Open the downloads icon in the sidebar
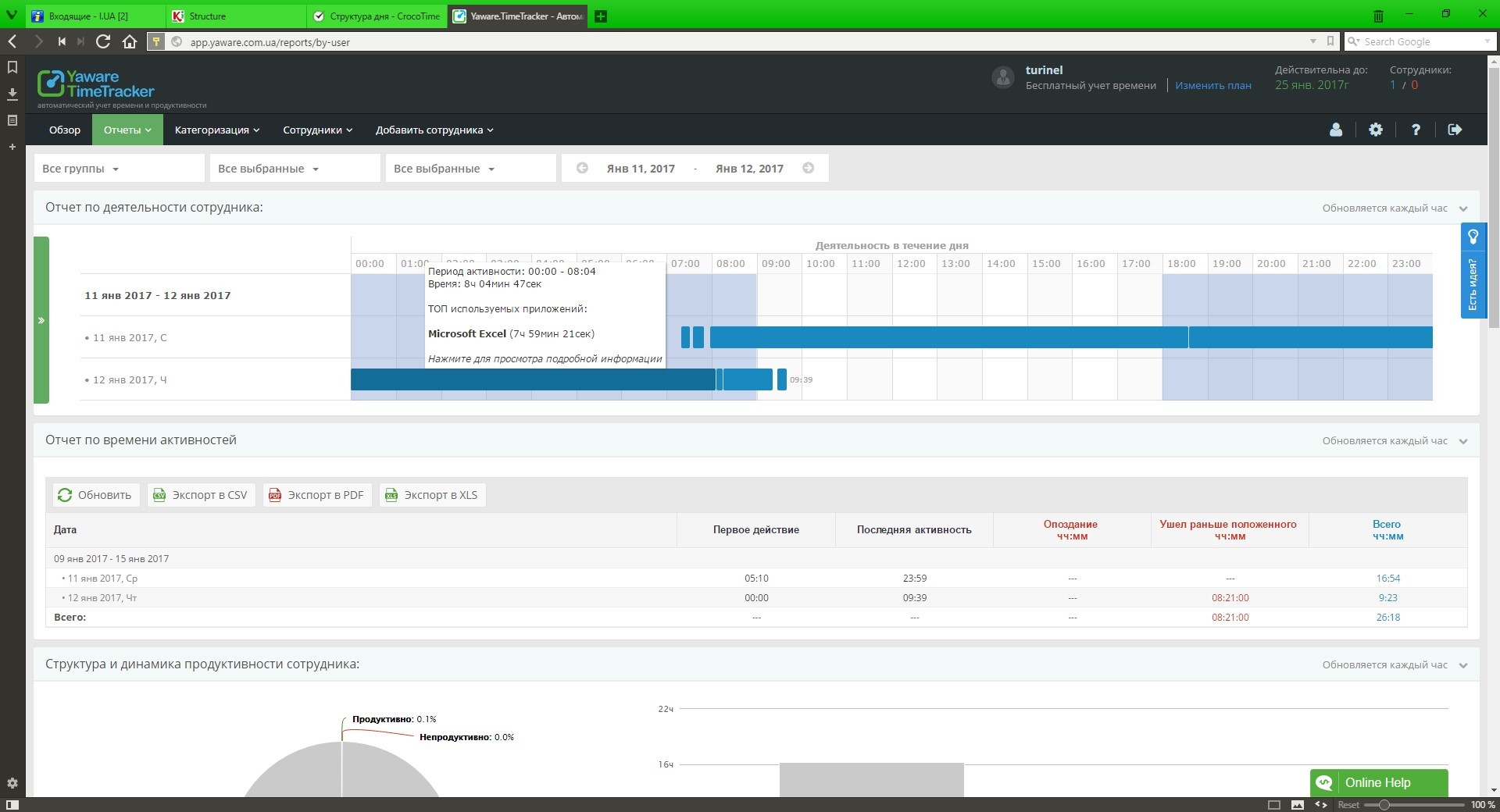1500x812 pixels. pyautogui.click(x=12, y=94)
